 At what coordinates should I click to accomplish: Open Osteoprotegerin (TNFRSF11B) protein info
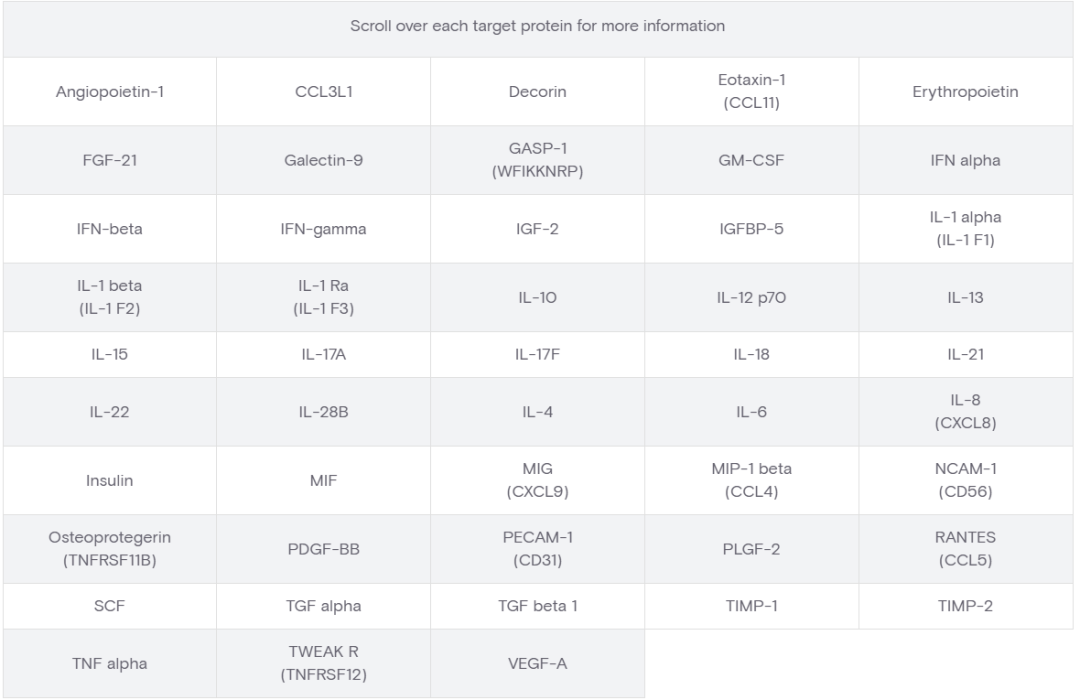coord(109,549)
